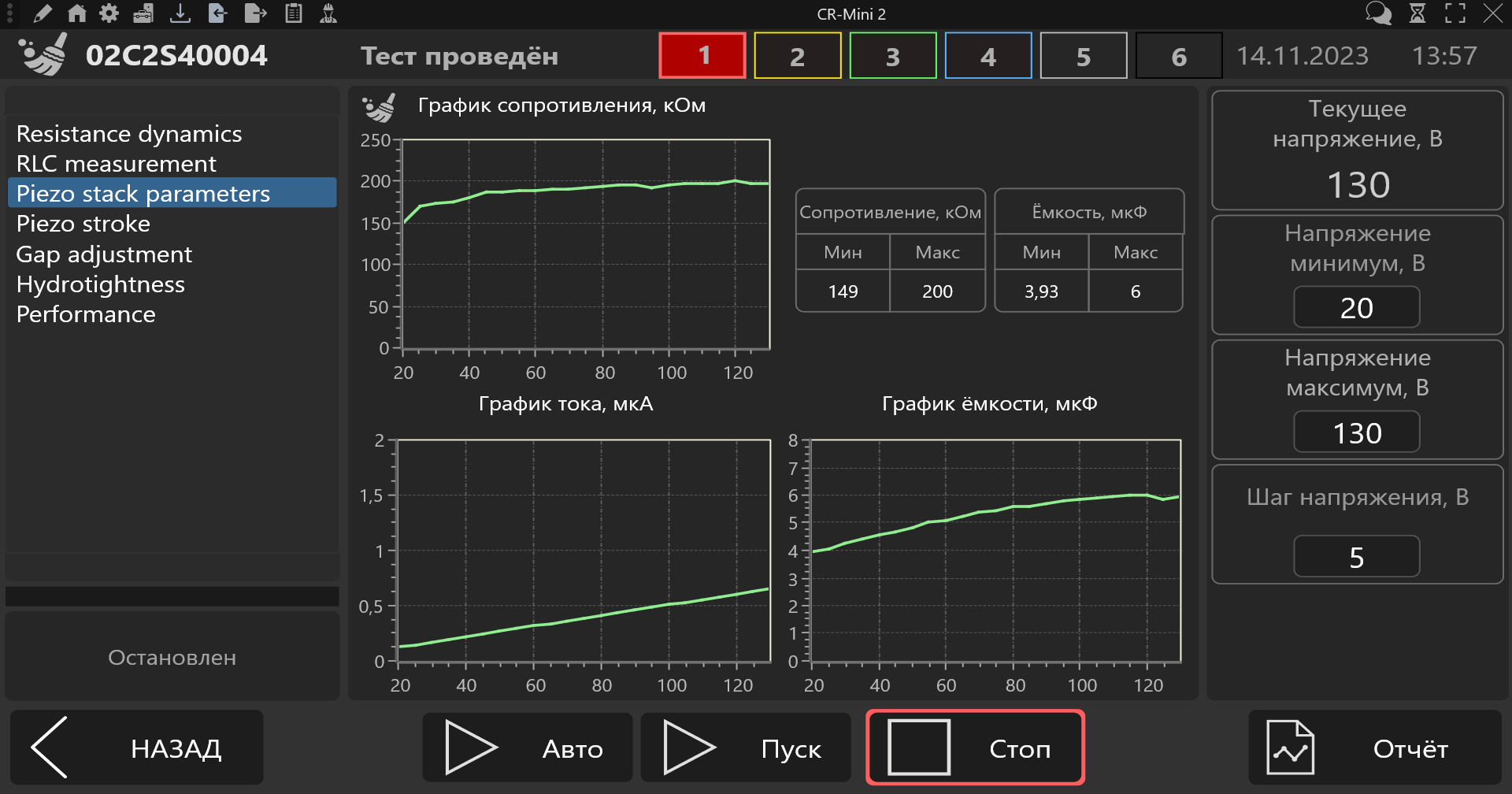Viewport: 1512px width, 794px height.
Task: Select channel 5 white tab
Action: tap(1084, 55)
